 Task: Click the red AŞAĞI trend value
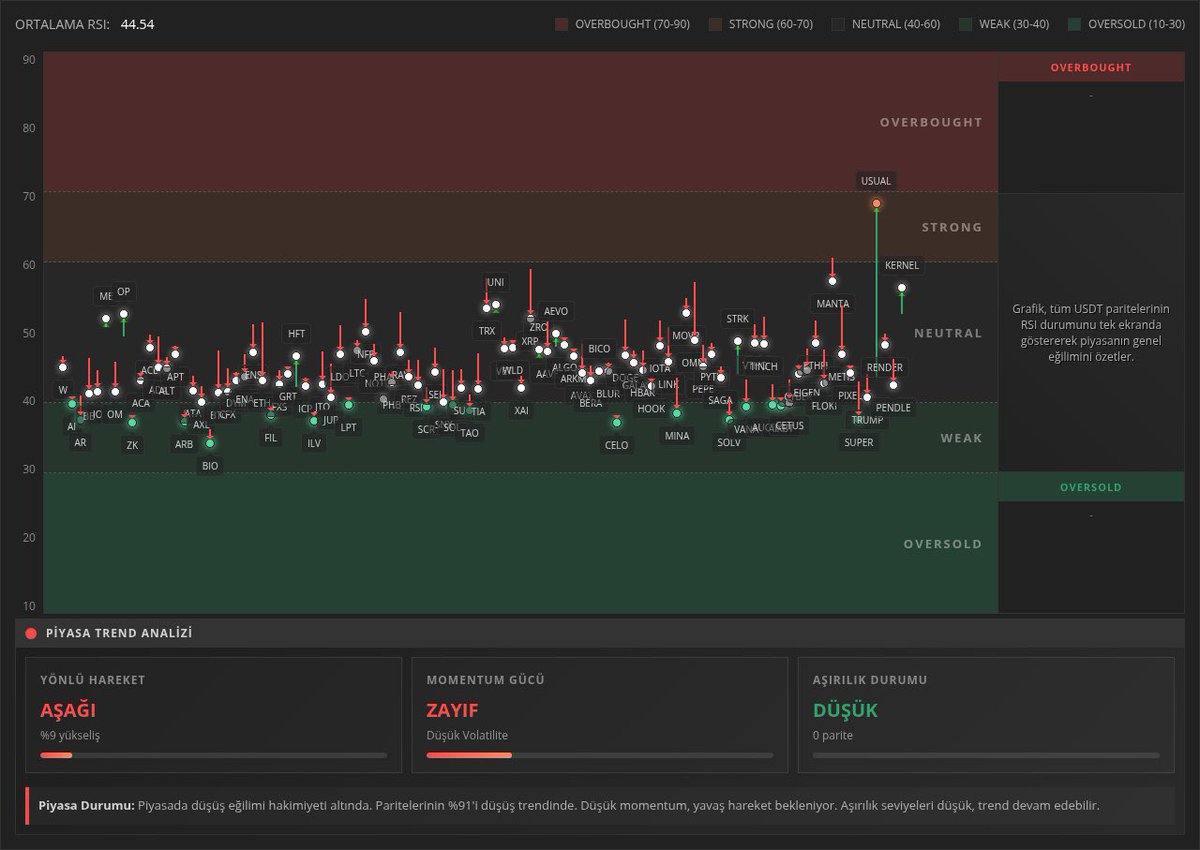(x=68, y=711)
